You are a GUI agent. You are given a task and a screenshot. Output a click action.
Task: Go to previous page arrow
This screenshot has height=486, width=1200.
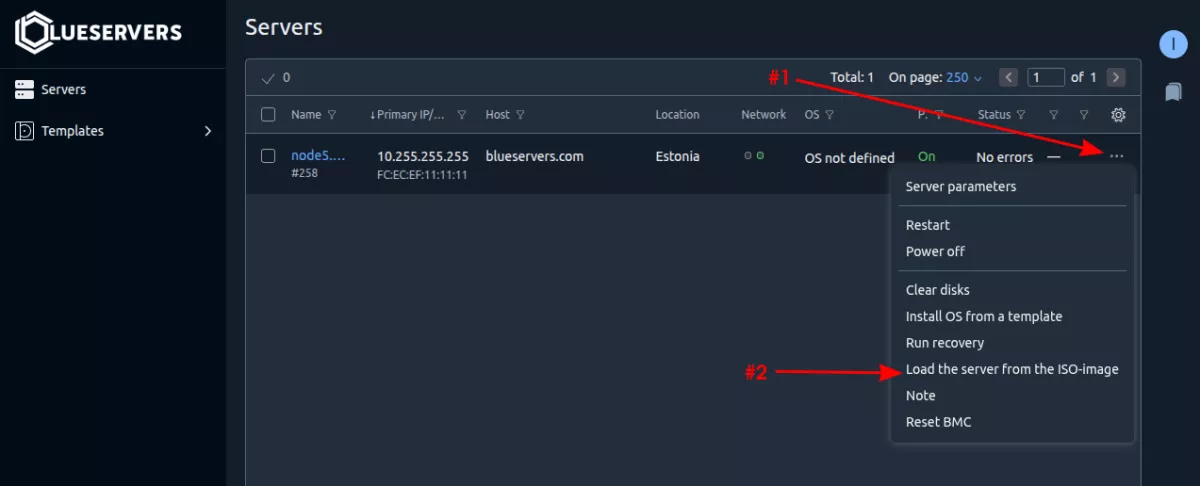click(1009, 77)
